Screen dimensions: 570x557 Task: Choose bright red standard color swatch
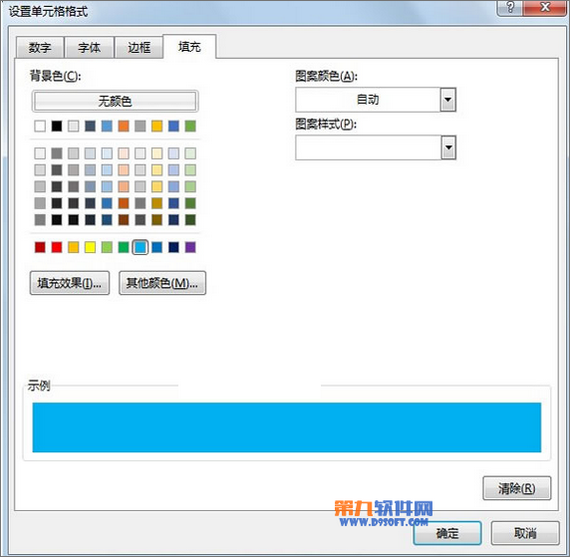(57, 247)
